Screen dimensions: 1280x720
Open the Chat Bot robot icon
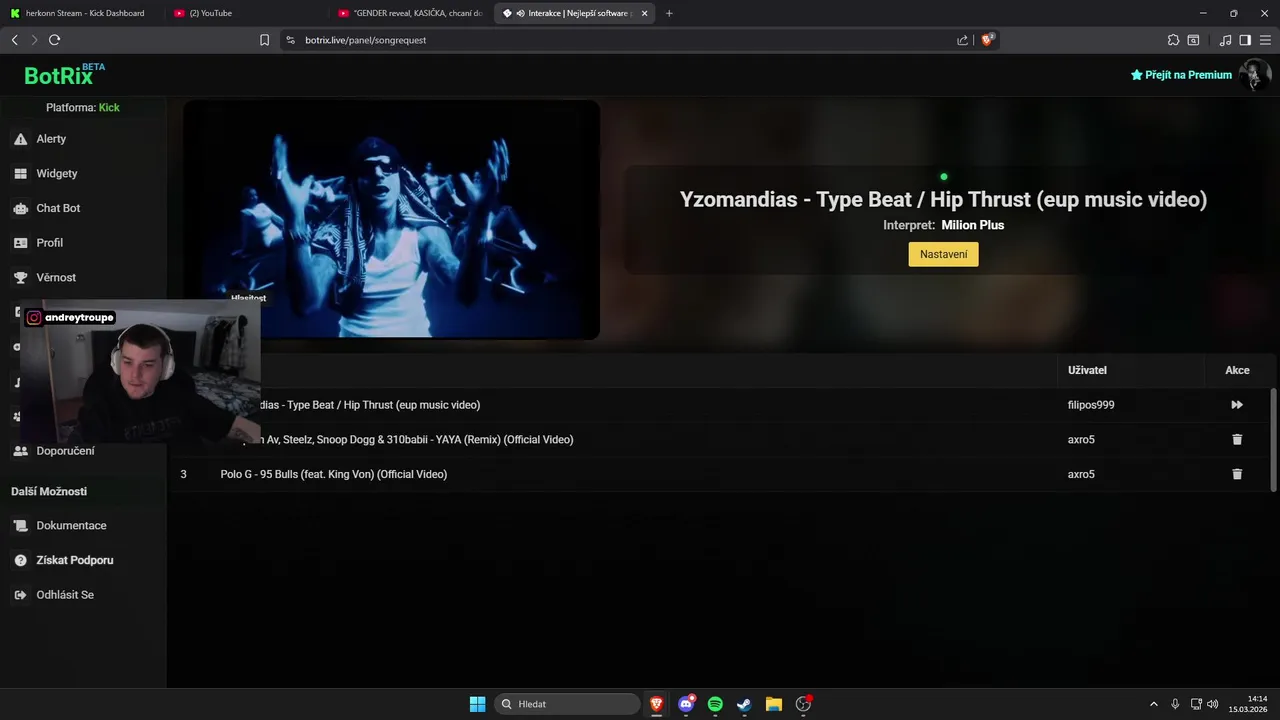pos(20,208)
